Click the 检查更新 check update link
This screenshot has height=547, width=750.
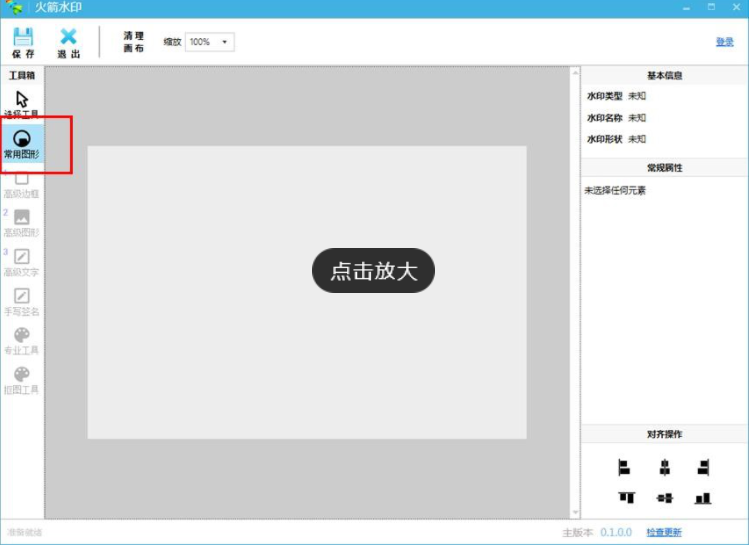coord(663,533)
